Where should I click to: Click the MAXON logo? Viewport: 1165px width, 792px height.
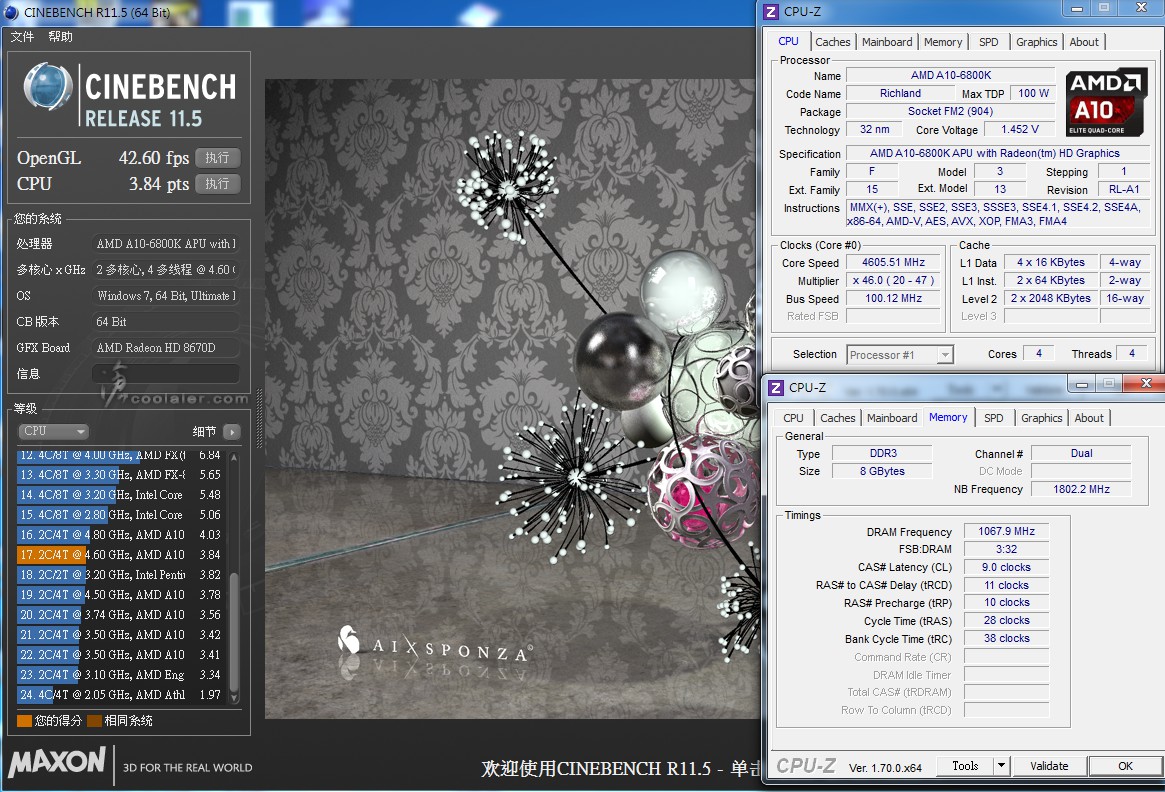(x=57, y=762)
